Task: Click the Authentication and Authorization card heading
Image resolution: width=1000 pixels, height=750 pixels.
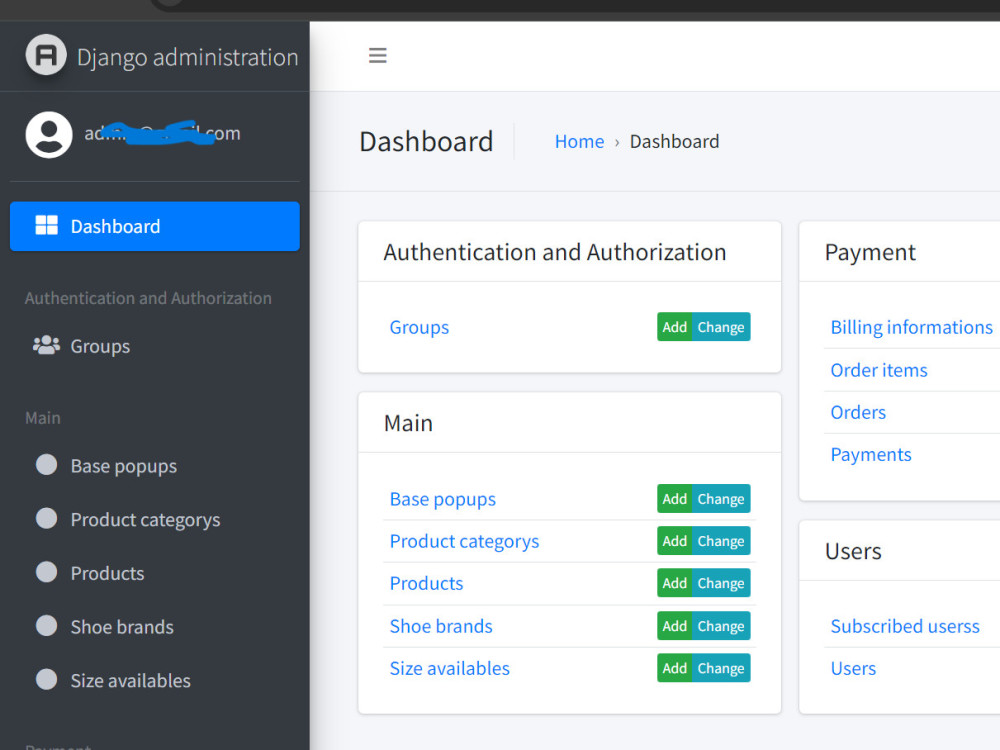Action: click(x=555, y=252)
